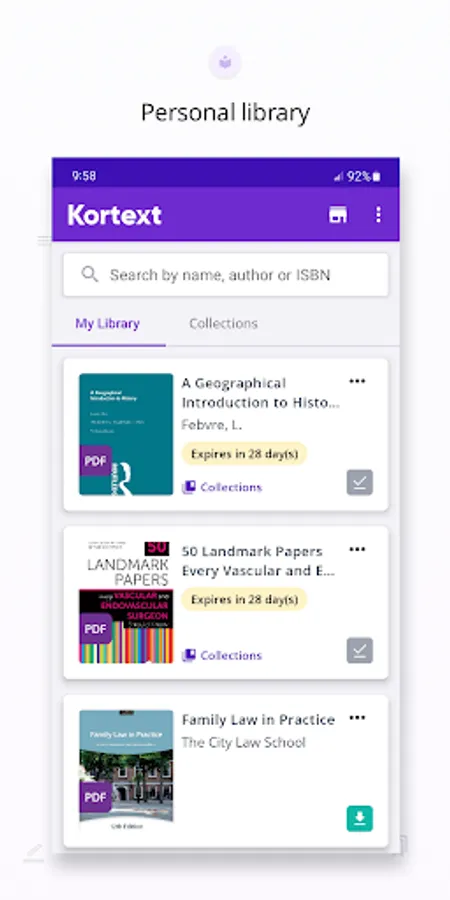This screenshot has width=450, height=900.
Task: Toggle downloaded checkmark for 50 Landmark Papers
Action: point(360,650)
